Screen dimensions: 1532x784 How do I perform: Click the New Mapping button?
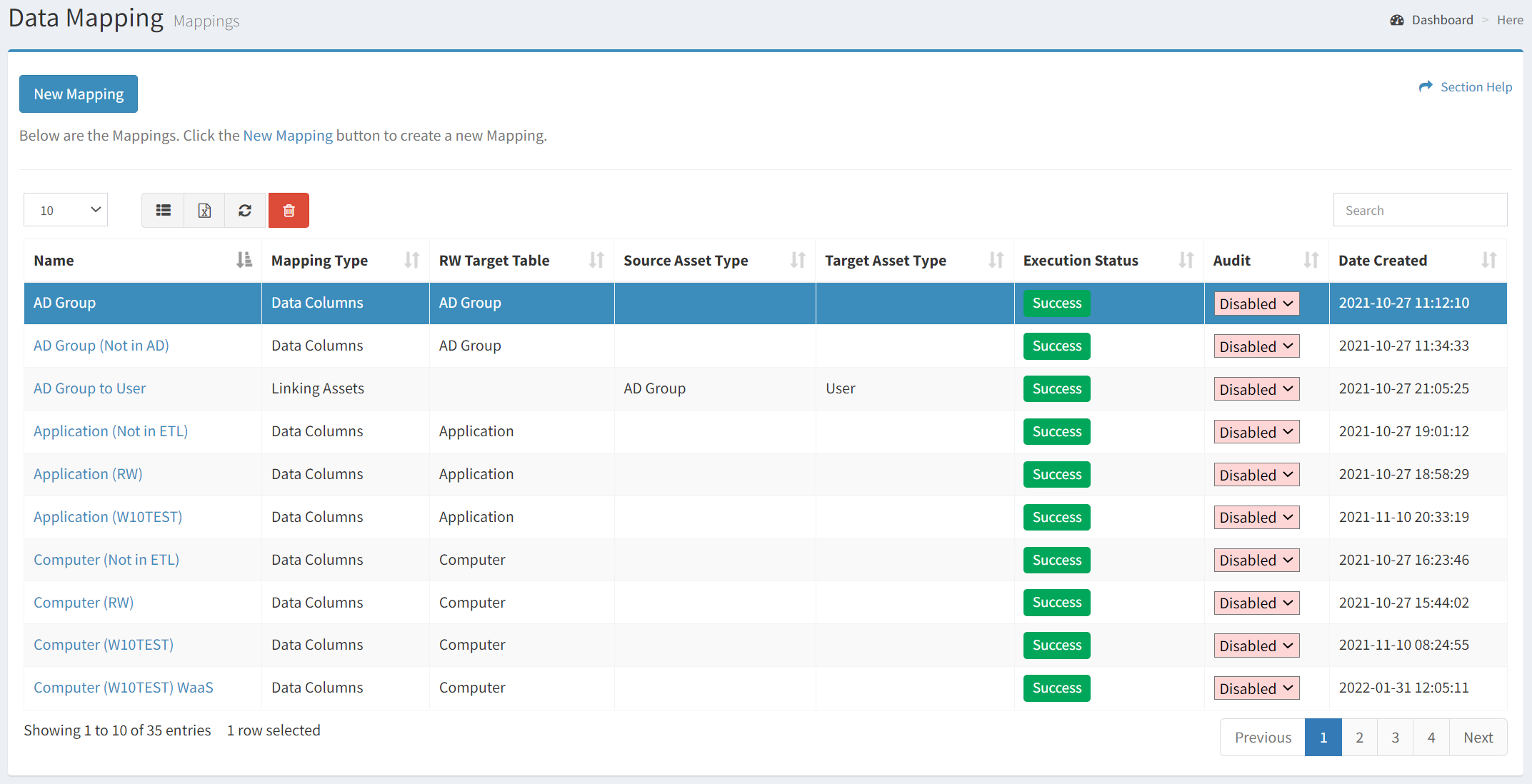coord(78,94)
